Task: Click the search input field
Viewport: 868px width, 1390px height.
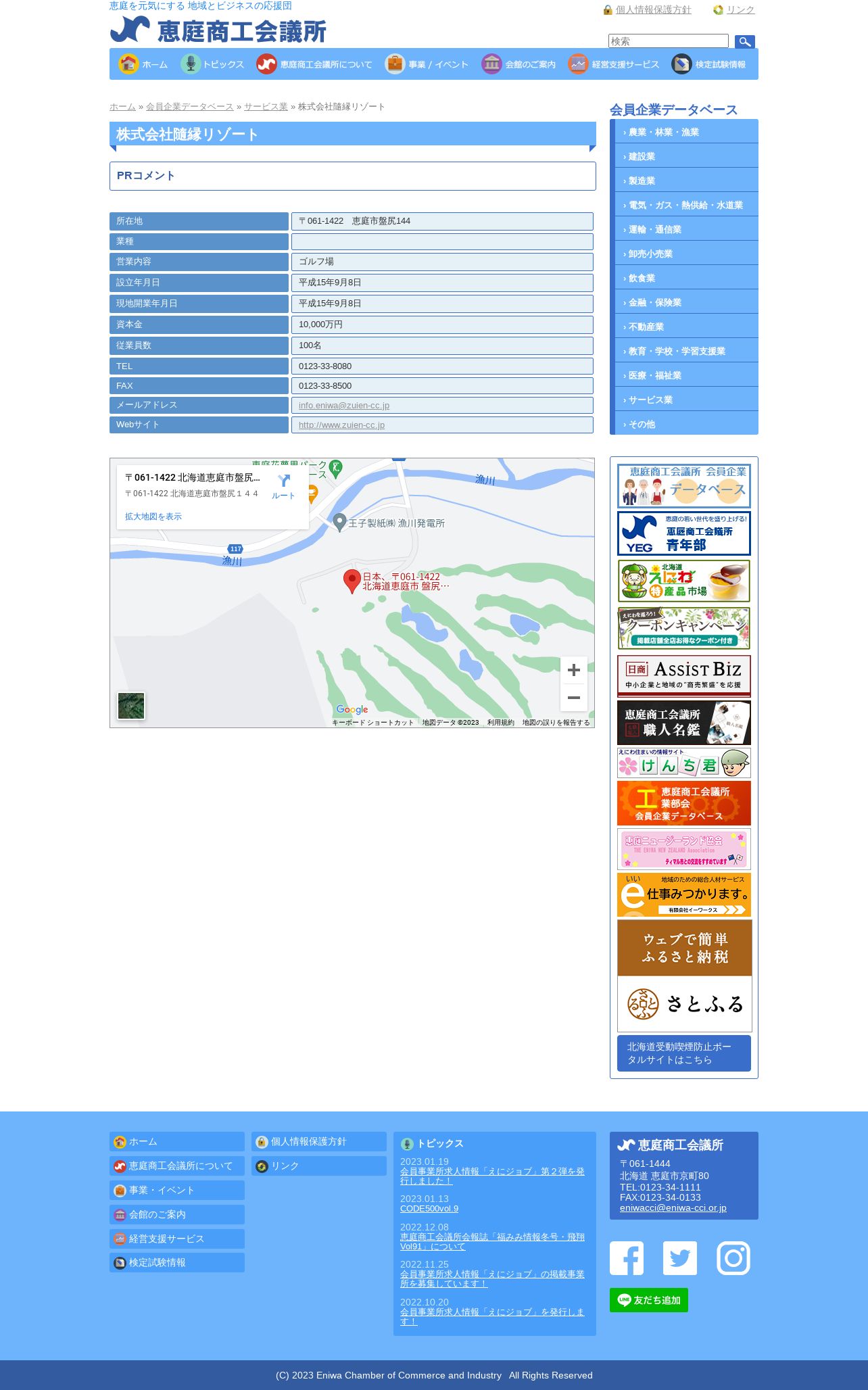Action: click(x=668, y=41)
